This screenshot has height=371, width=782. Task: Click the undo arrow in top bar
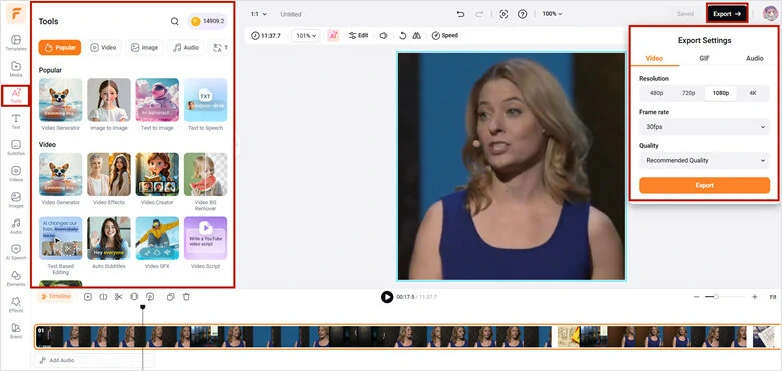coord(460,14)
